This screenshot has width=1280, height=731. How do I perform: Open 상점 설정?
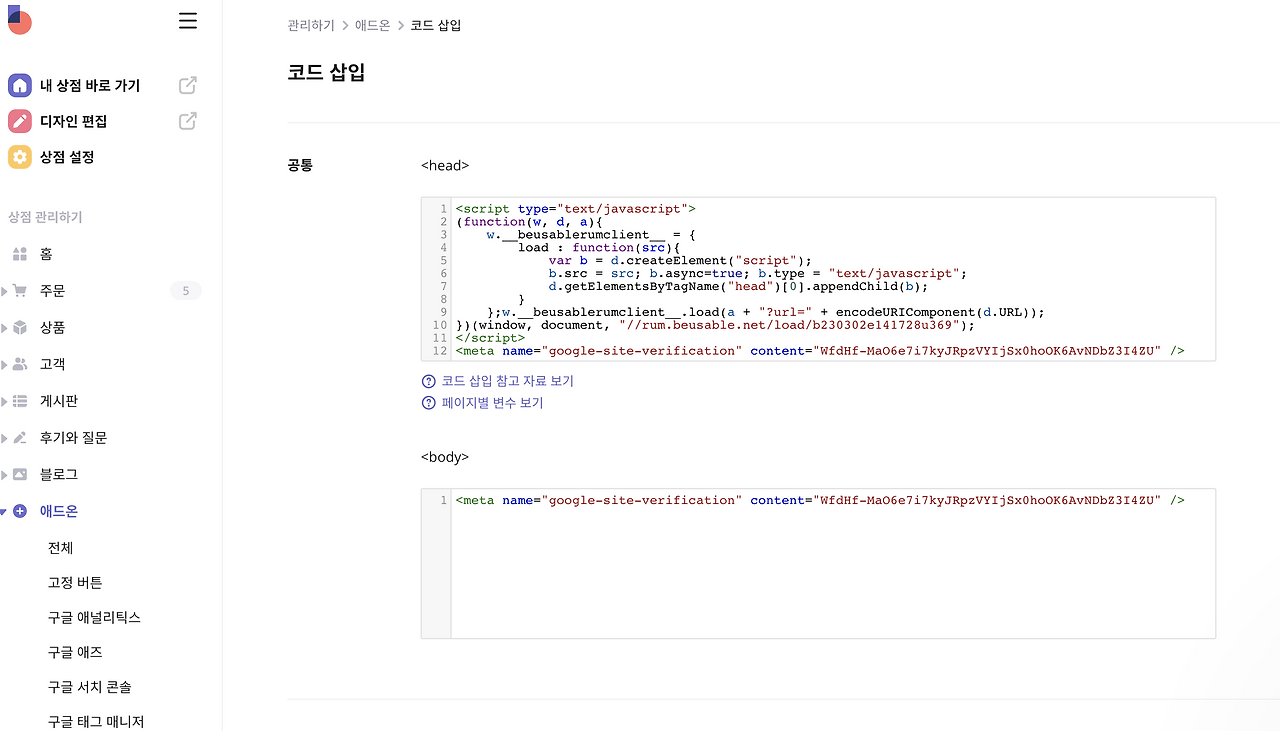point(67,157)
